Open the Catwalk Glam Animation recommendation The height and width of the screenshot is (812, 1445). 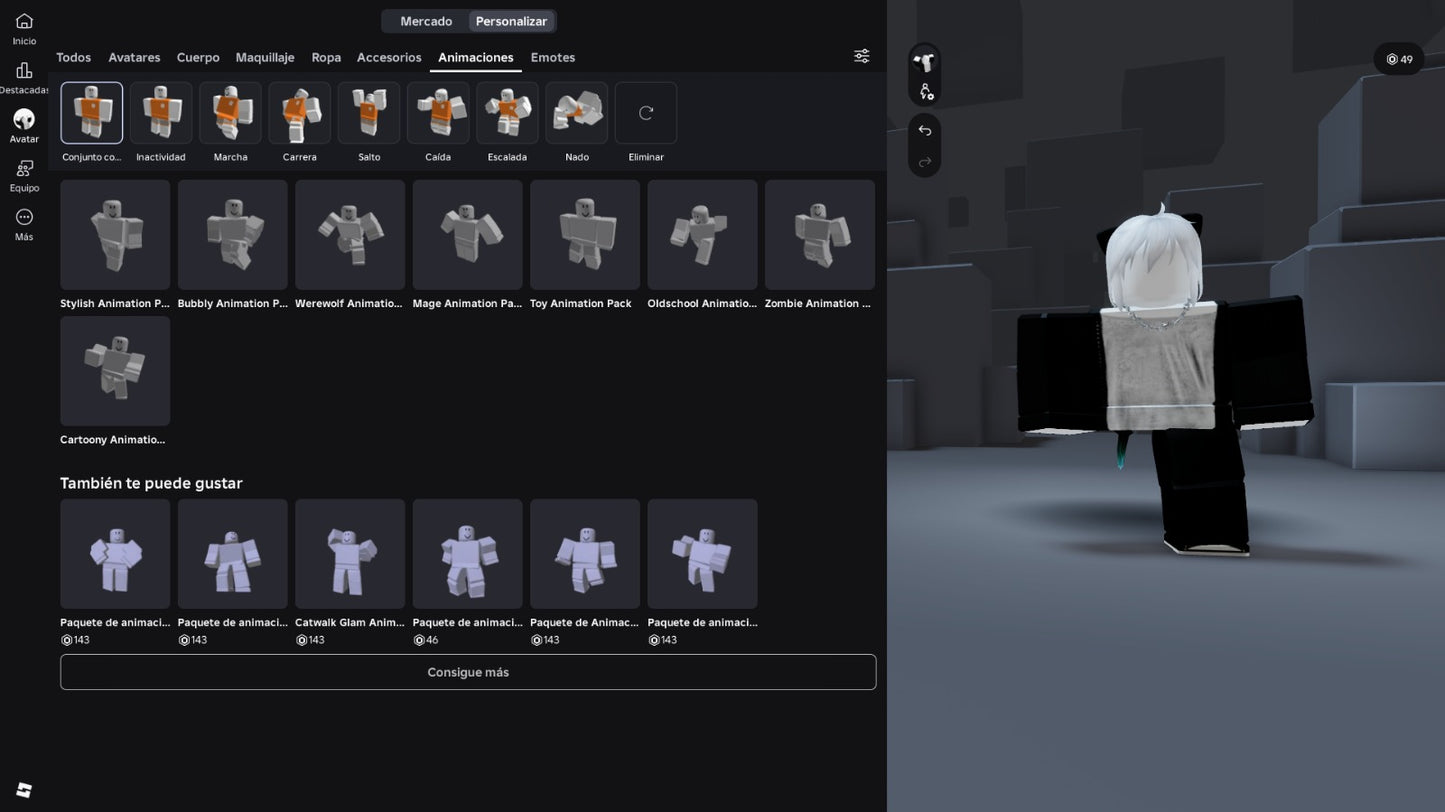[x=350, y=554]
